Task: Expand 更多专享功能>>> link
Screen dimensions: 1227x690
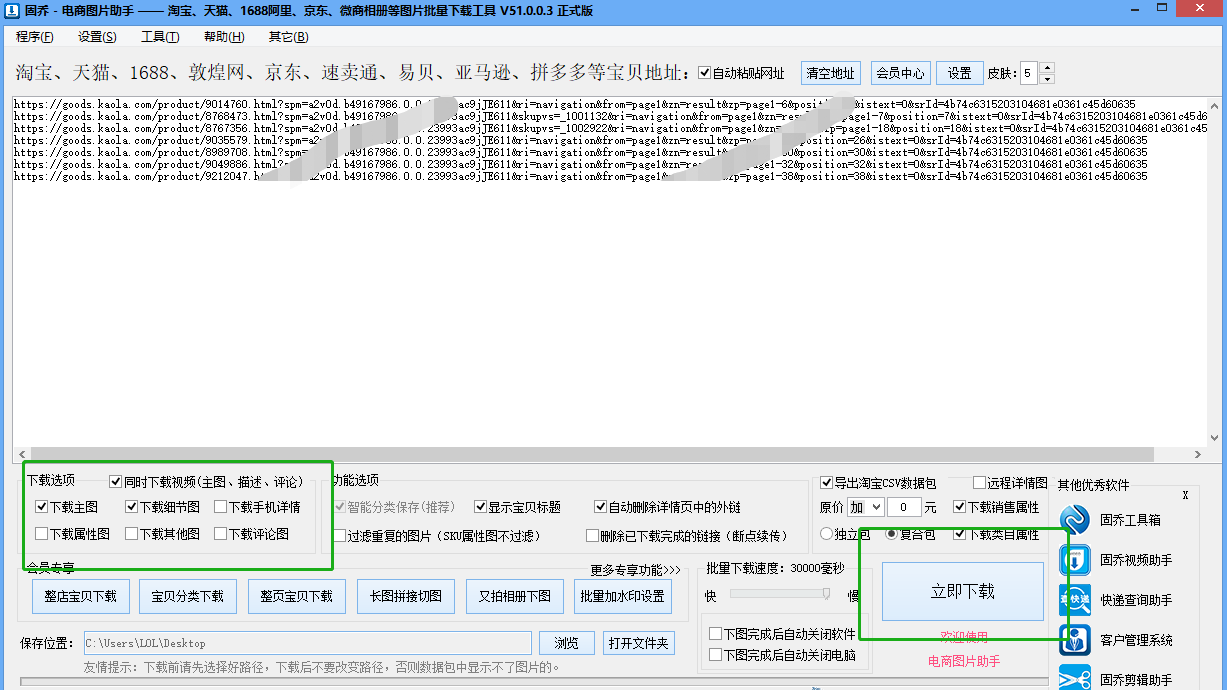Action: 635,570
